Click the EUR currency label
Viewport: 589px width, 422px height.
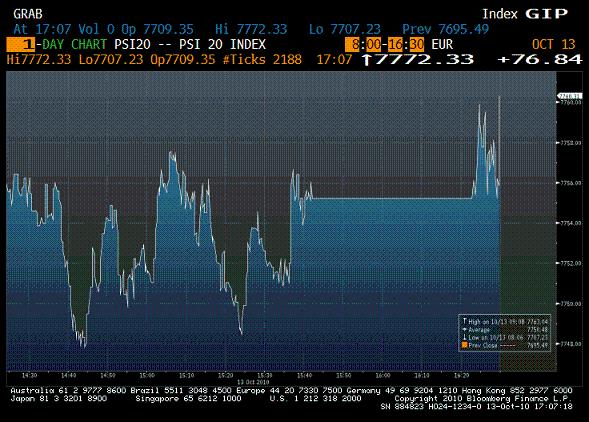442,44
